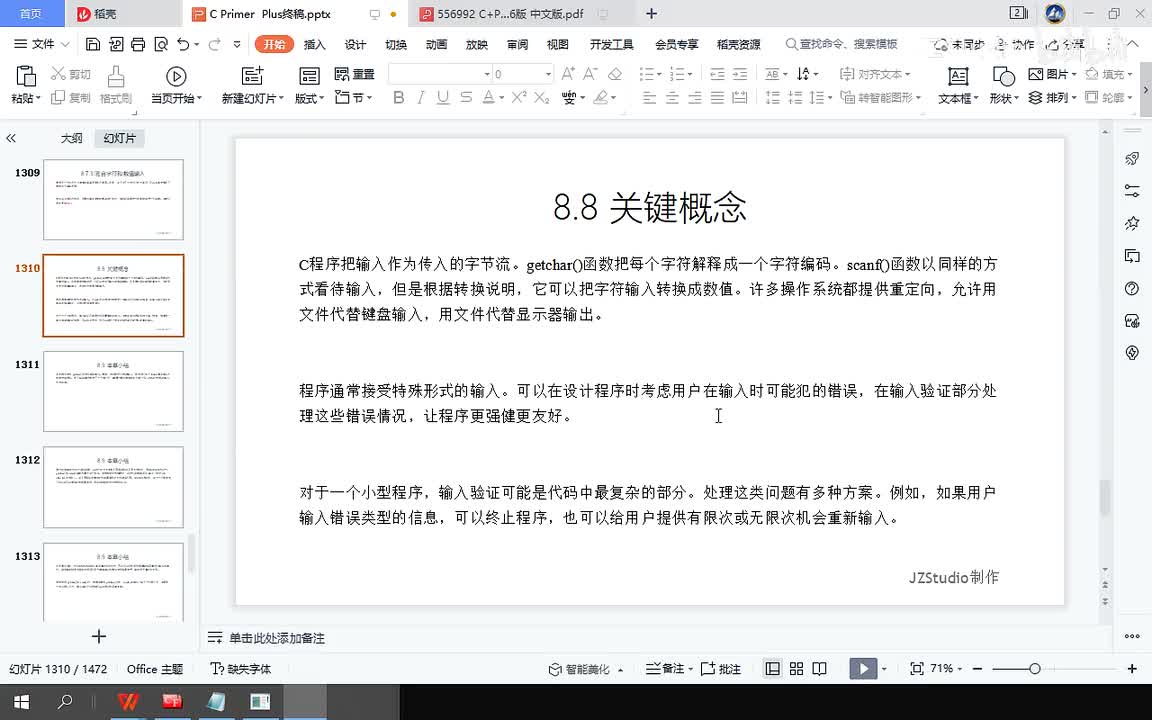Viewport: 1152px width, 720px height.
Task: Open the font color dropdown arrow
Action: coord(502,98)
